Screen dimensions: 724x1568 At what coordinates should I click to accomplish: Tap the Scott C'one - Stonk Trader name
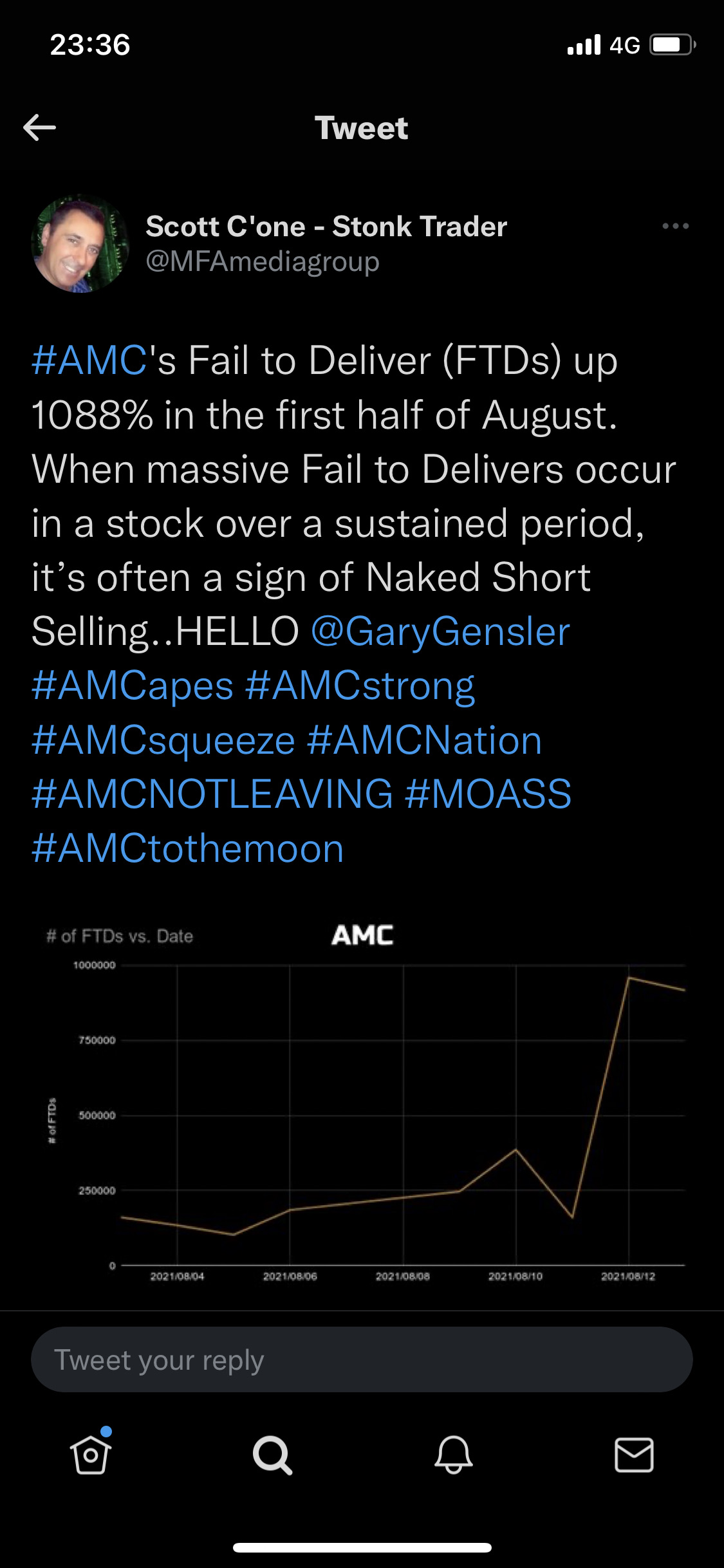[326, 227]
